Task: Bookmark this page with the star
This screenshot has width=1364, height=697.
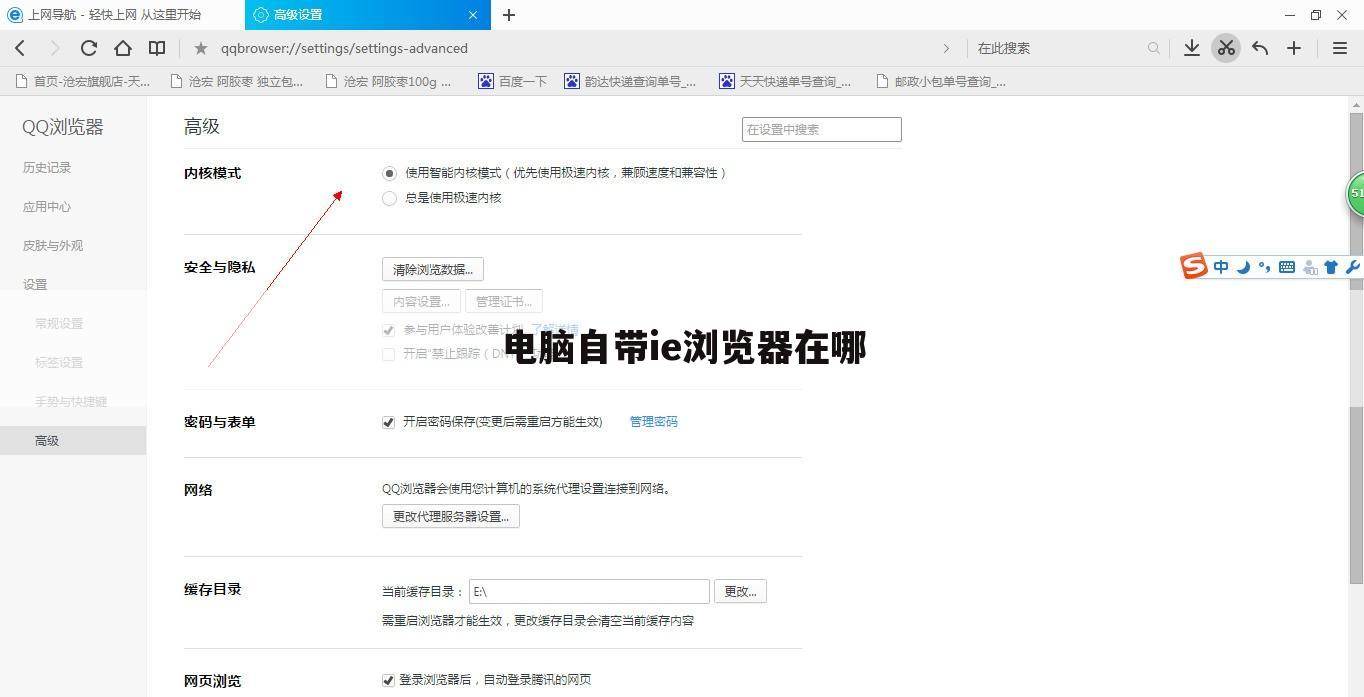Action: (x=201, y=48)
